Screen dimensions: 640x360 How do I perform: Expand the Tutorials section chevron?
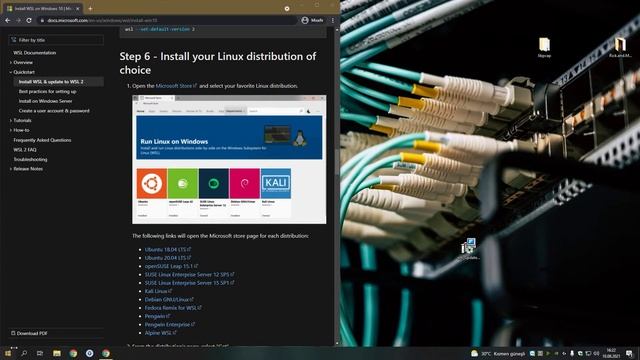pos(11,120)
